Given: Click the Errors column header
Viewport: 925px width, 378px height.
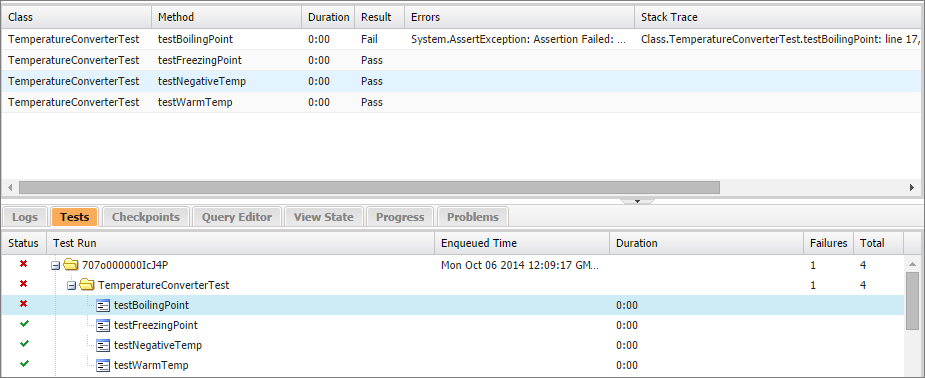Looking at the screenshot, I should [519, 17].
